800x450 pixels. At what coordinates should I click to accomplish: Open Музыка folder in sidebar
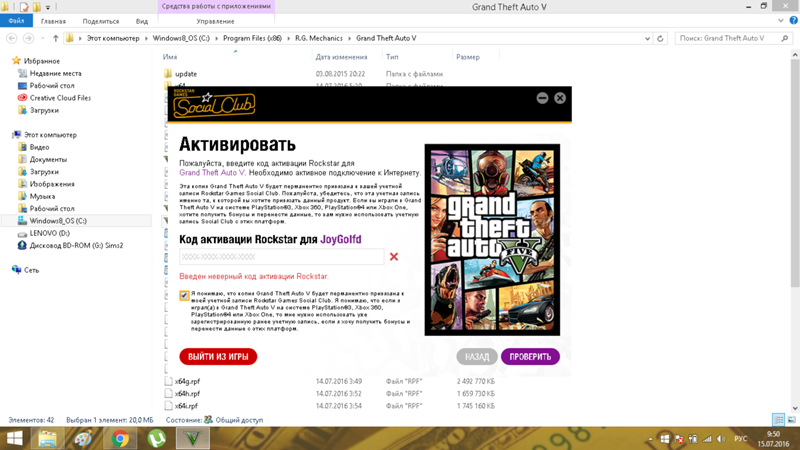tap(42, 196)
